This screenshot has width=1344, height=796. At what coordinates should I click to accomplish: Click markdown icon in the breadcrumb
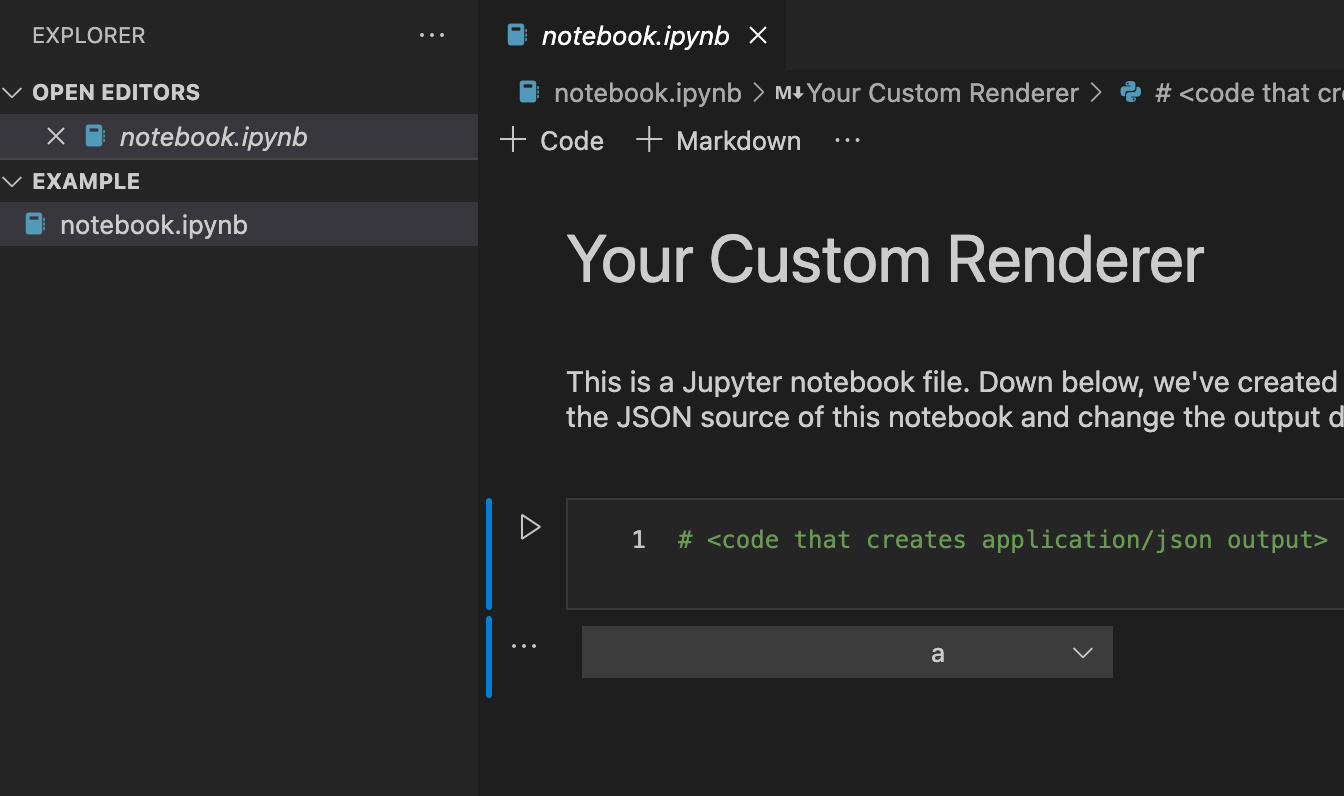[x=789, y=93]
